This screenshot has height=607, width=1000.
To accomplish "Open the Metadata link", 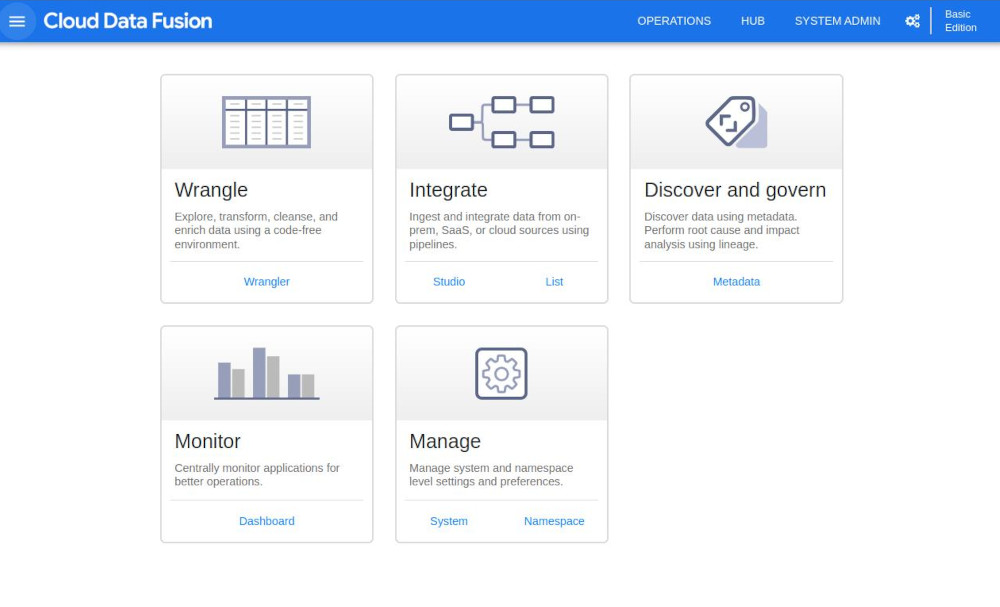I will point(737,282).
